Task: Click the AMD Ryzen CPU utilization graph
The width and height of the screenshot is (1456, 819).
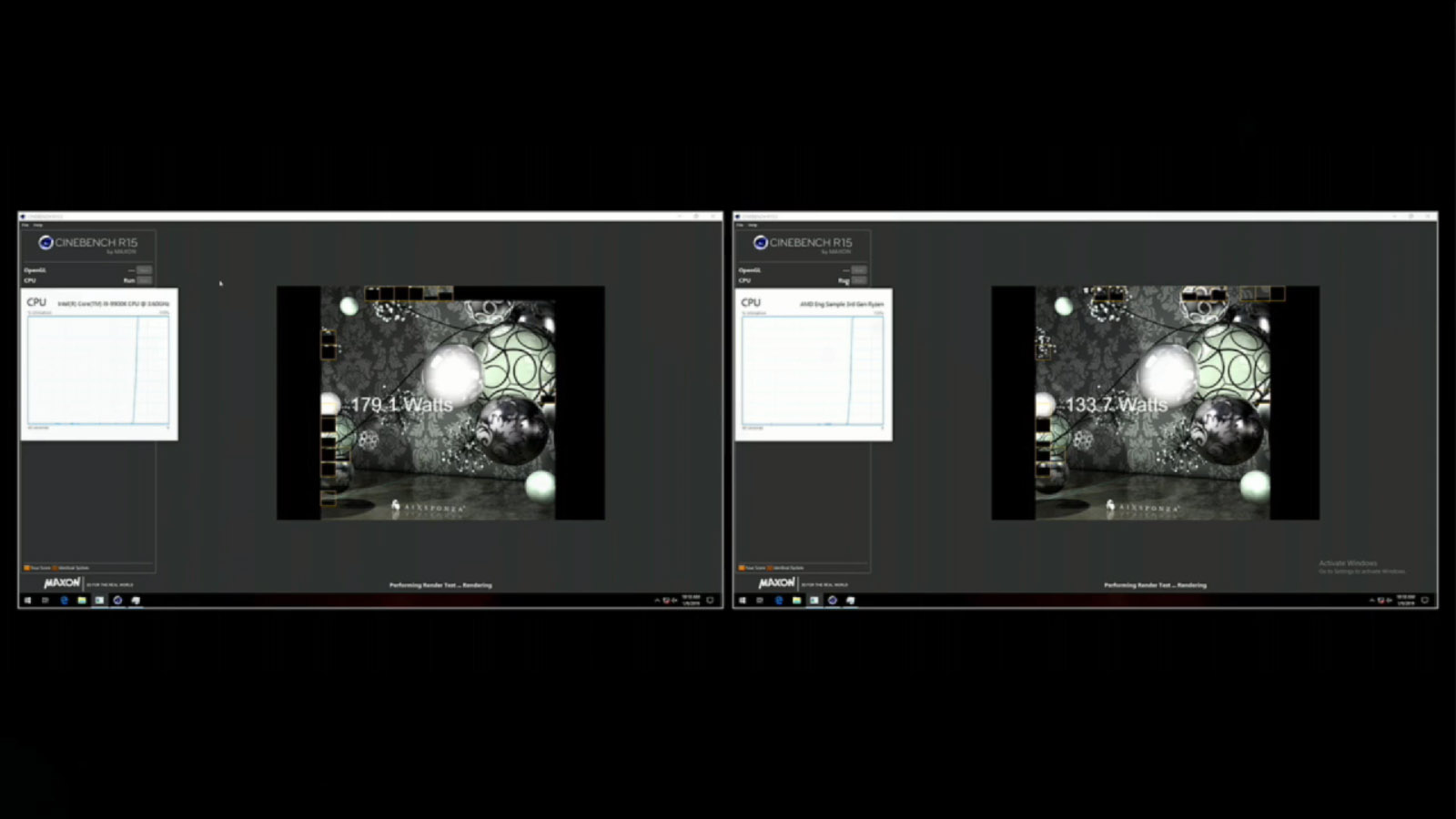Action: click(813, 369)
